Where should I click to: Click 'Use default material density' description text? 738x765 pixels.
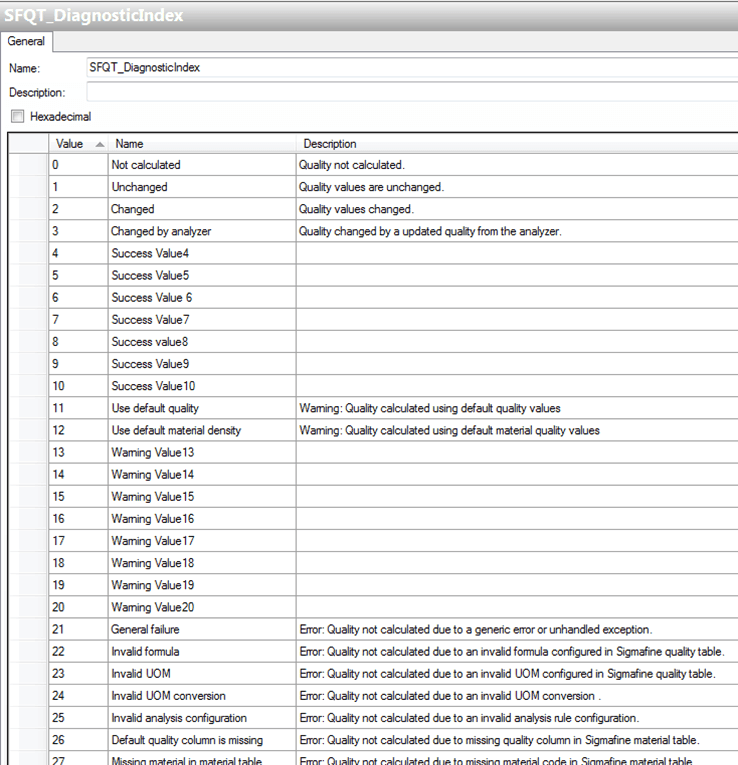(449, 430)
